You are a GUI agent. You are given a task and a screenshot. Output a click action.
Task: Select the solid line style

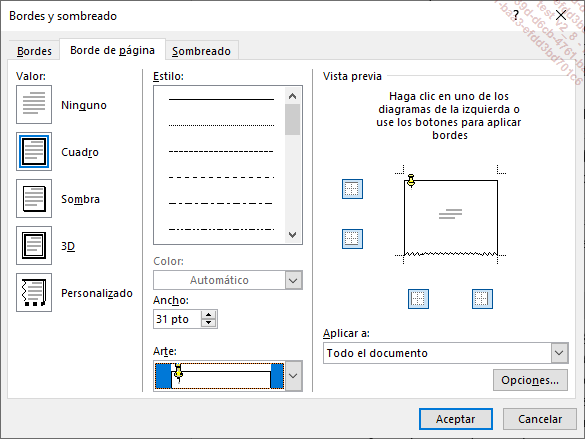(221, 99)
